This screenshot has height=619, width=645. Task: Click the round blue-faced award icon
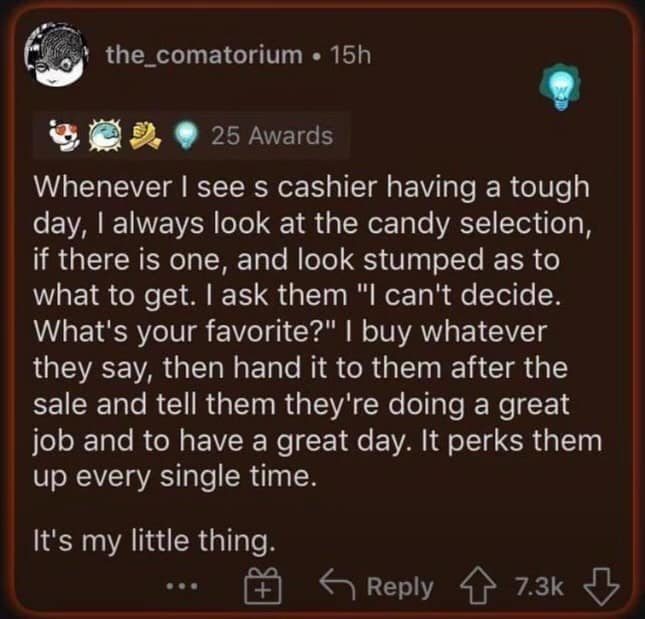[x=108, y=135]
